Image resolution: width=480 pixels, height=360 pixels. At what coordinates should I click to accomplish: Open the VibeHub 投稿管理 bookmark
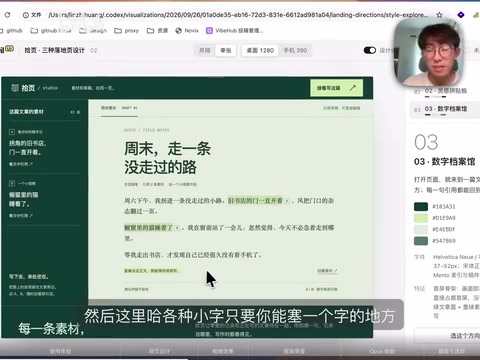235,31
